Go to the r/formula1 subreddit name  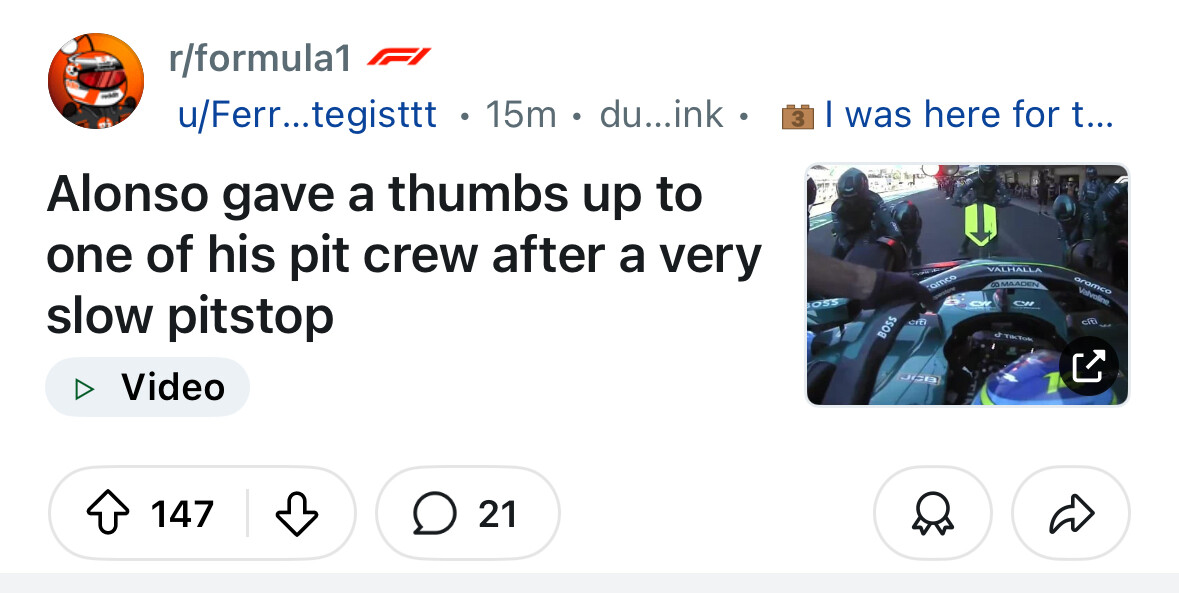coord(260,60)
